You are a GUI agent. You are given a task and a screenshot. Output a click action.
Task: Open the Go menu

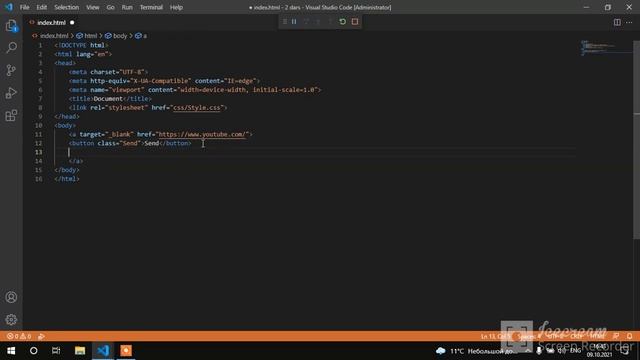tap(111, 7)
